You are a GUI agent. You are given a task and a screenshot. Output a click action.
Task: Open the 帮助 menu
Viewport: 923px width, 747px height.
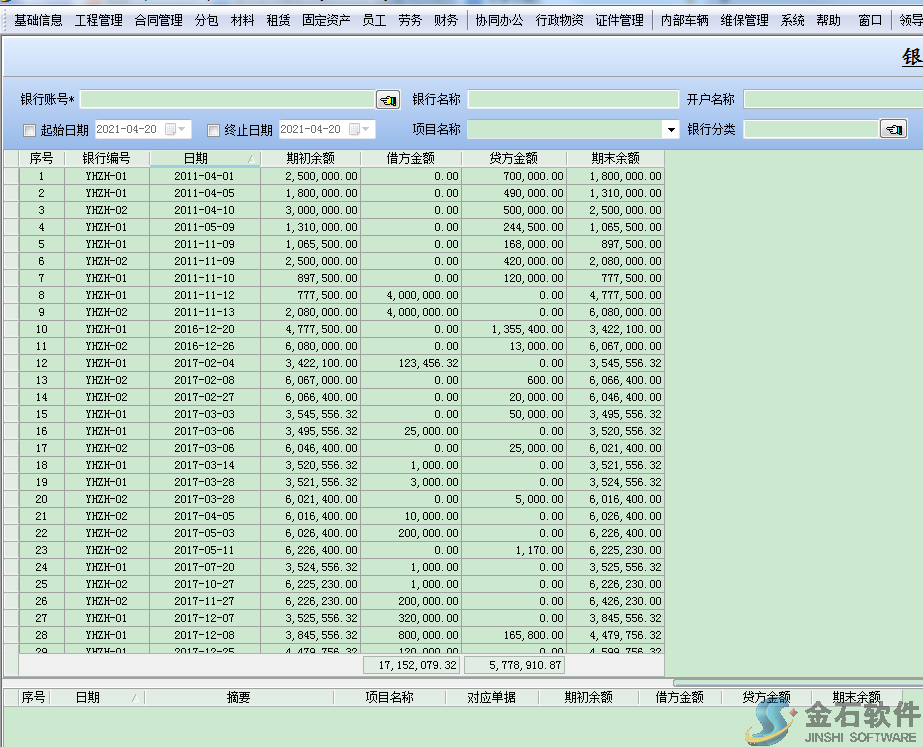pos(828,20)
